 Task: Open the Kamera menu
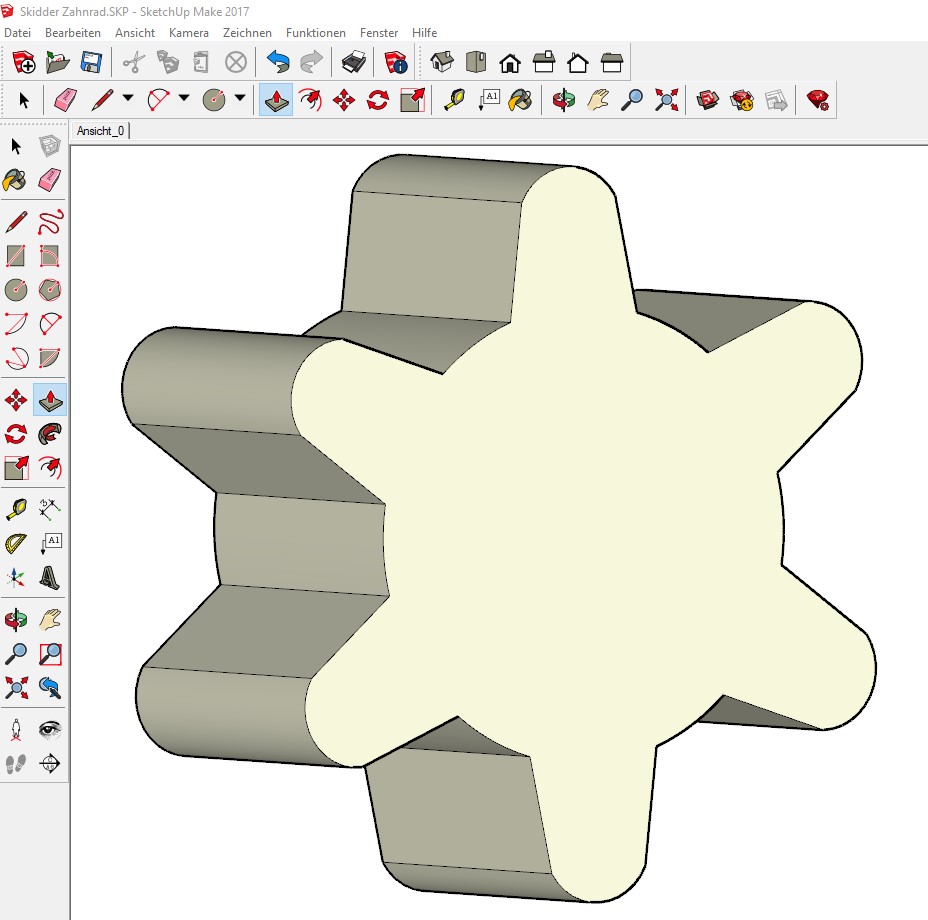point(189,33)
